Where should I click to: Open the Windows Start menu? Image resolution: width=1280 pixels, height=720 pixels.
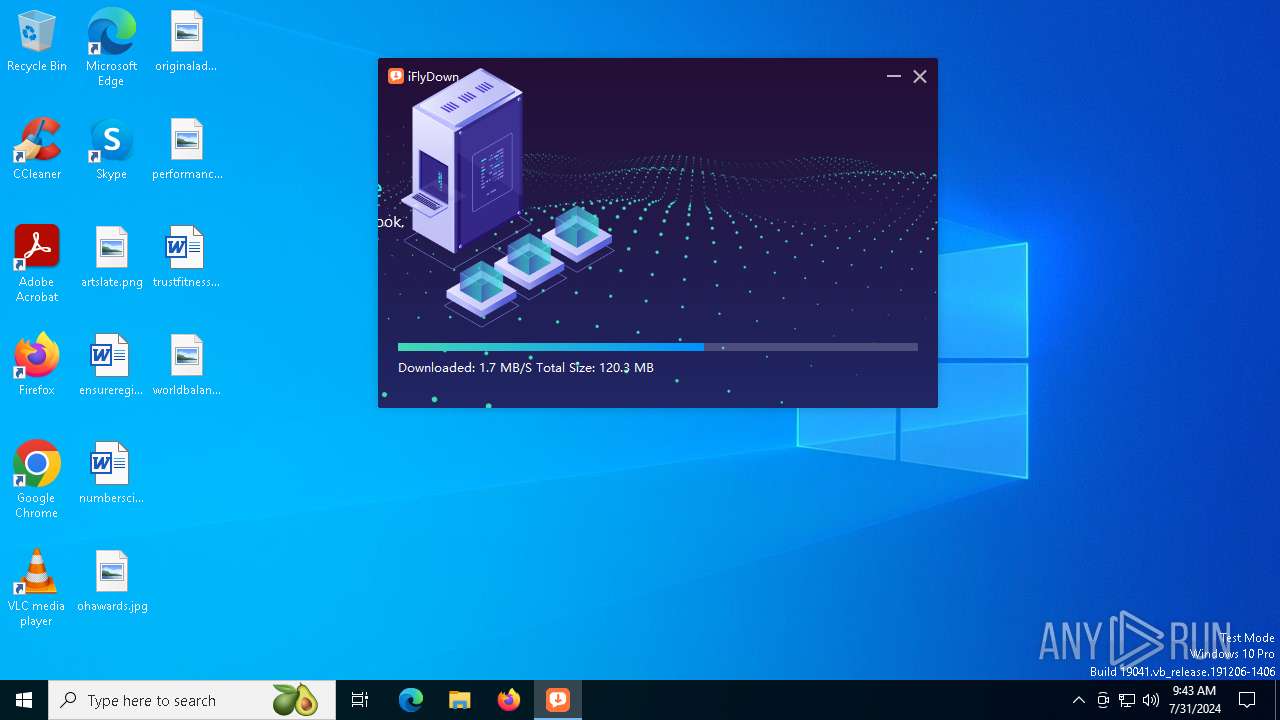(x=24, y=700)
